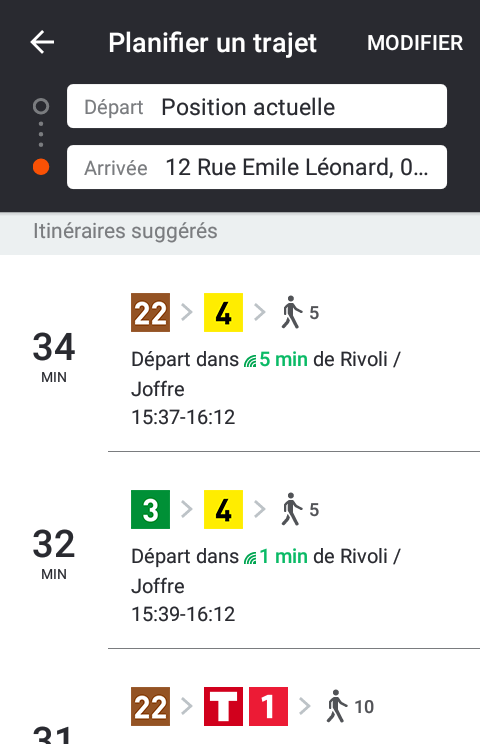Viewport: 480px width, 744px height.
Task: Tap the MODIFIER button
Action: point(415,43)
